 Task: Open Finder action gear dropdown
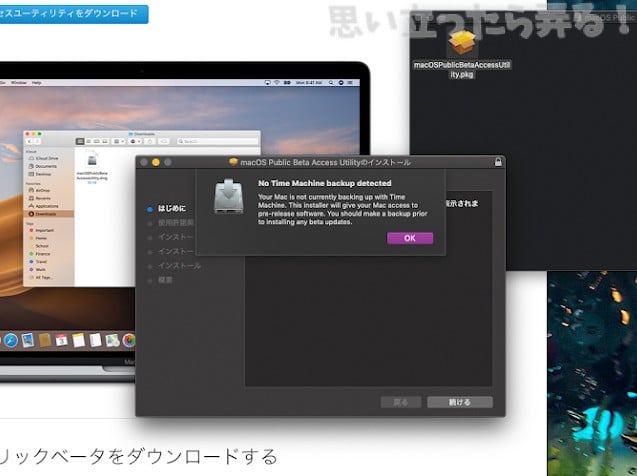[135, 141]
